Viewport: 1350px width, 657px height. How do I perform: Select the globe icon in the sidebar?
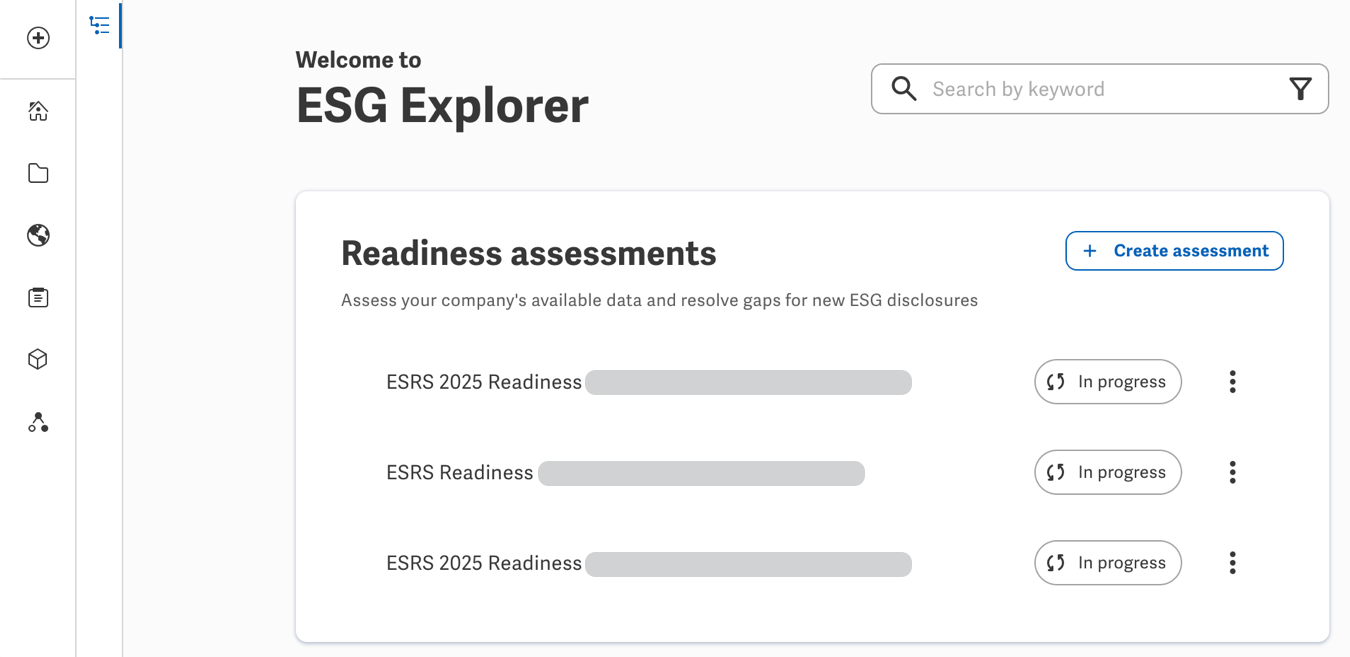click(38, 235)
